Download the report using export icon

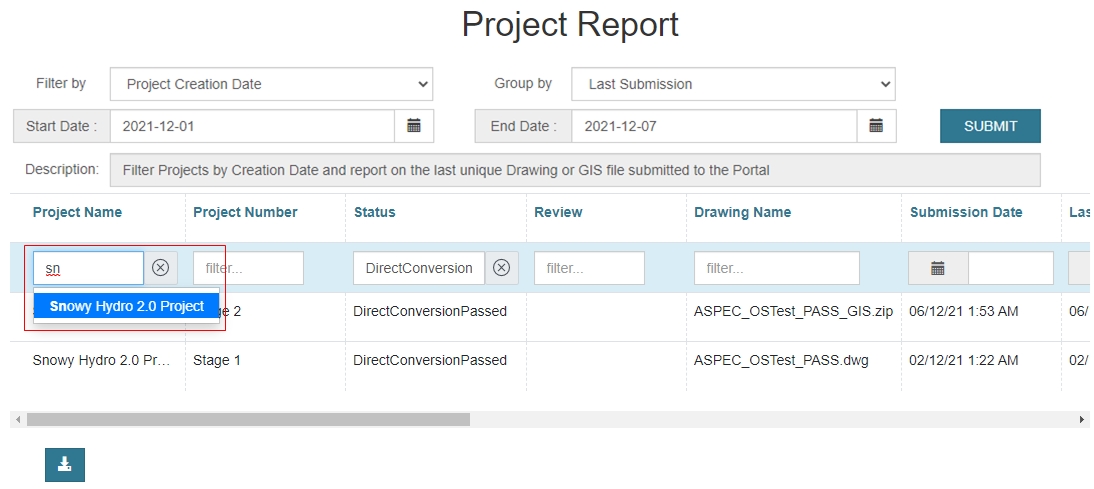pyautogui.click(x=65, y=465)
